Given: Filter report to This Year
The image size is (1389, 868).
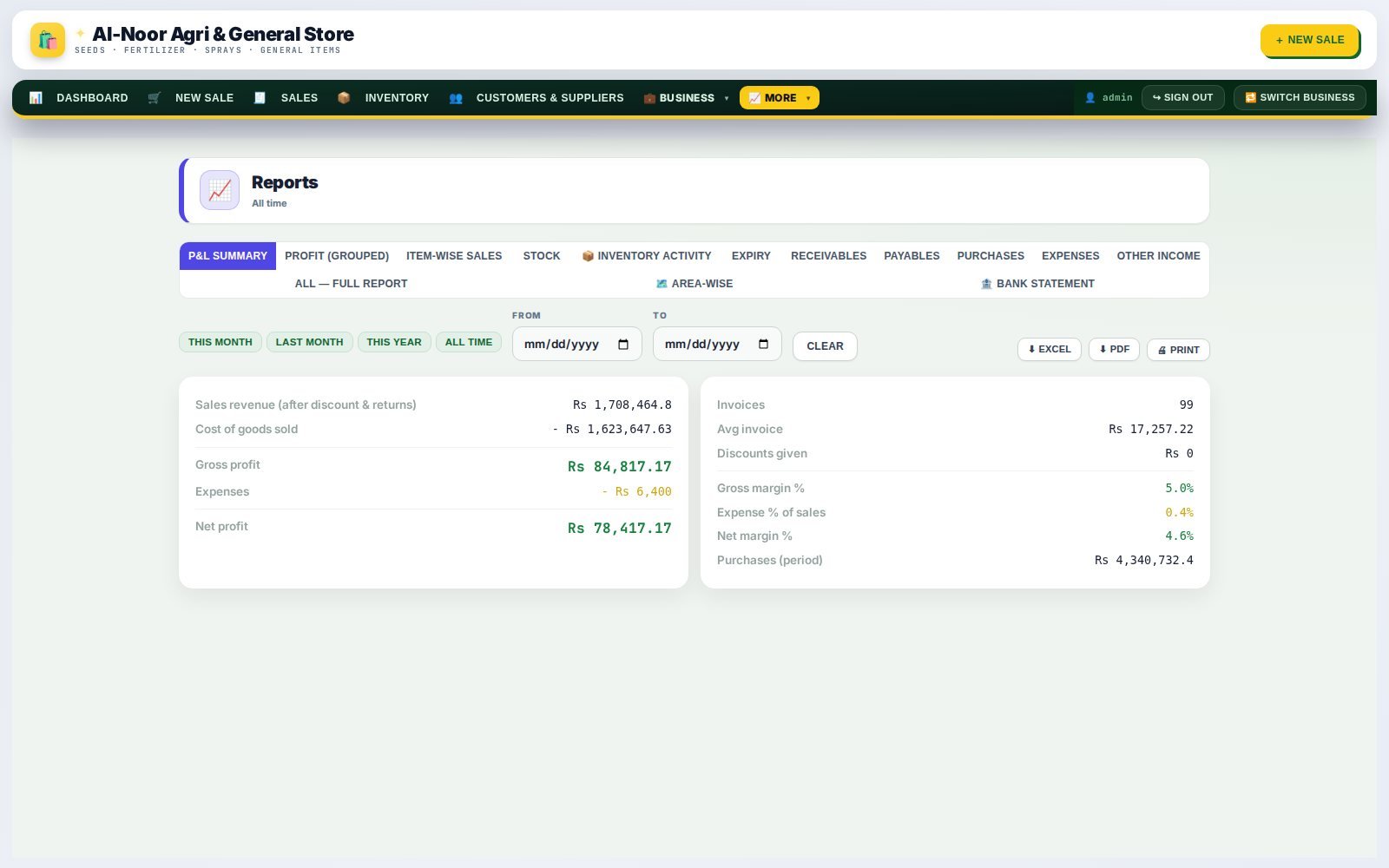Looking at the screenshot, I should [x=394, y=342].
